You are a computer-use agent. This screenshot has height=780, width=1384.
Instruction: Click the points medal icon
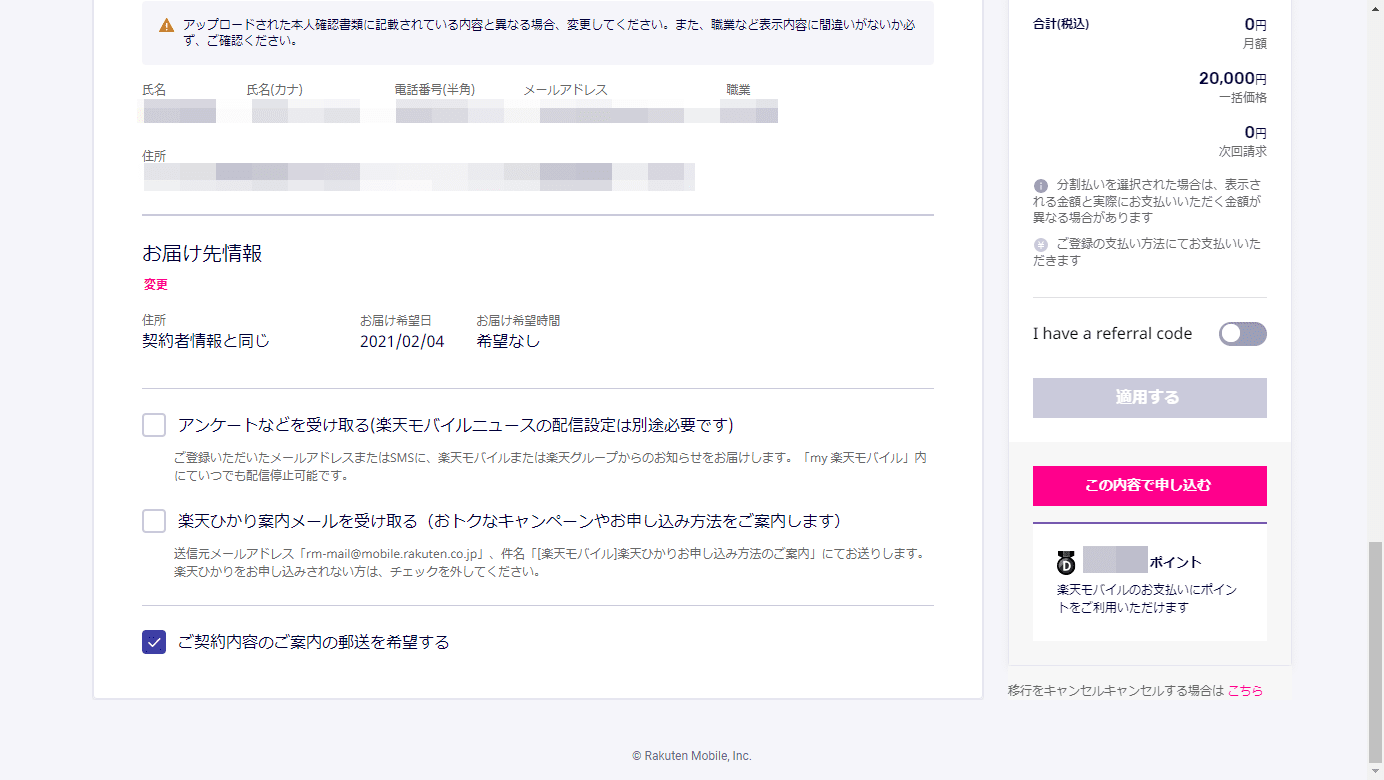point(1065,562)
